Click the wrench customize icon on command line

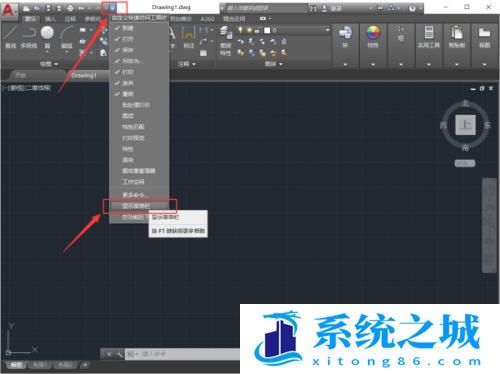pyautogui.click(x=119, y=354)
